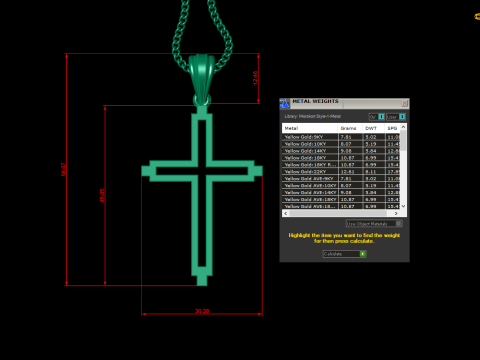Sort by the Grams column header
Image resolution: width=480 pixels, height=360 pixels.
tap(350, 128)
